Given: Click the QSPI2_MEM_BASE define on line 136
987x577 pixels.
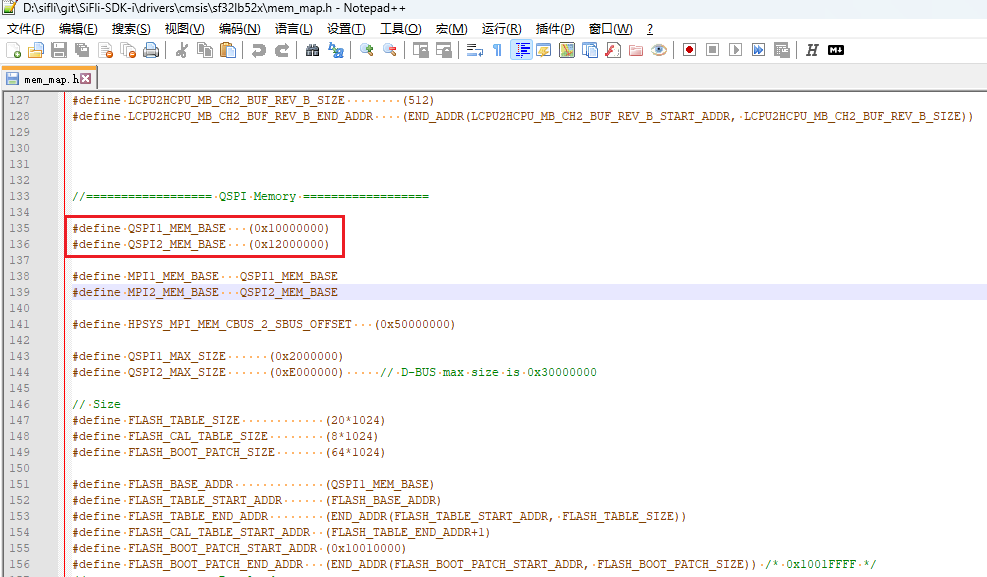Looking at the screenshot, I should (201, 244).
